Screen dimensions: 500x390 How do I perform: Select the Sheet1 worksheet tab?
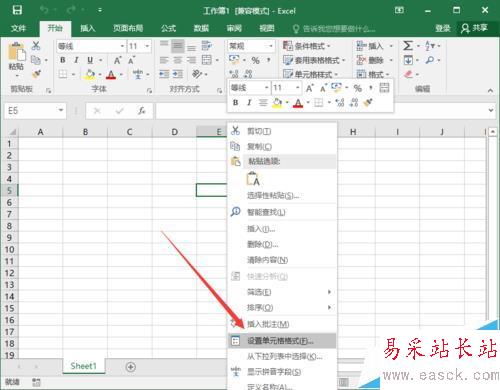point(83,366)
